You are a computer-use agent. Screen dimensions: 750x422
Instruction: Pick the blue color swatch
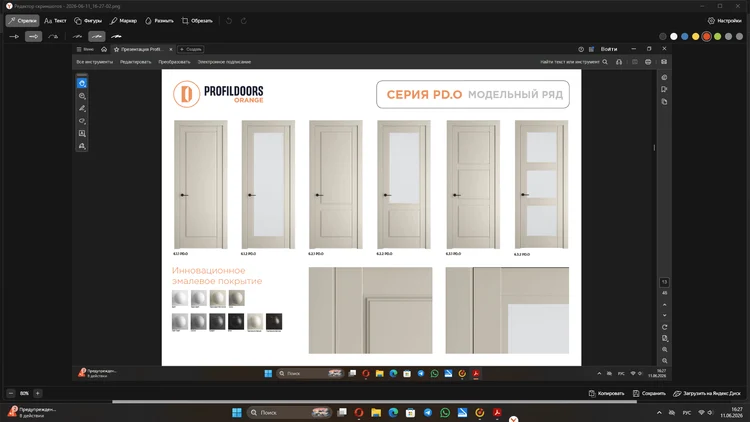(684, 36)
